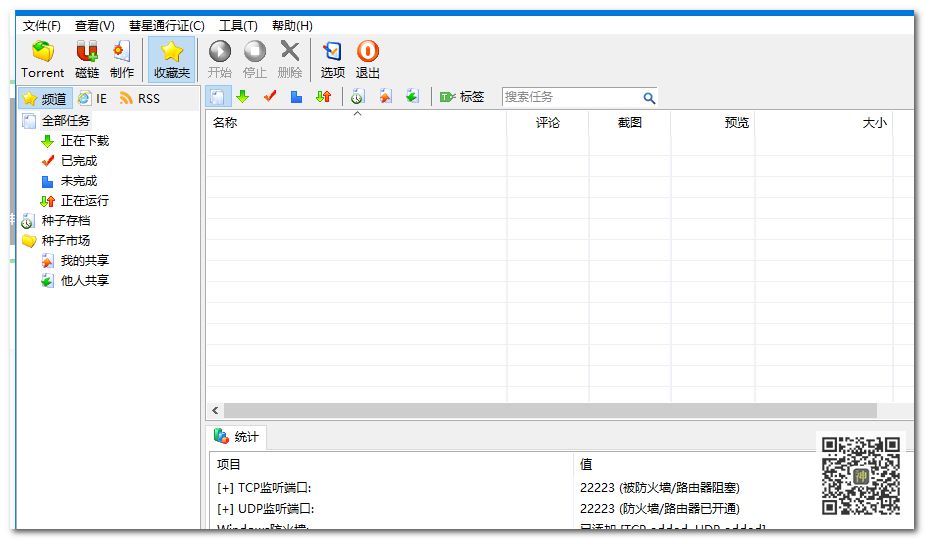Expand the [+] TCP监听端口 row
The width and height of the screenshot is (925, 540).
click(x=264, y=488)
